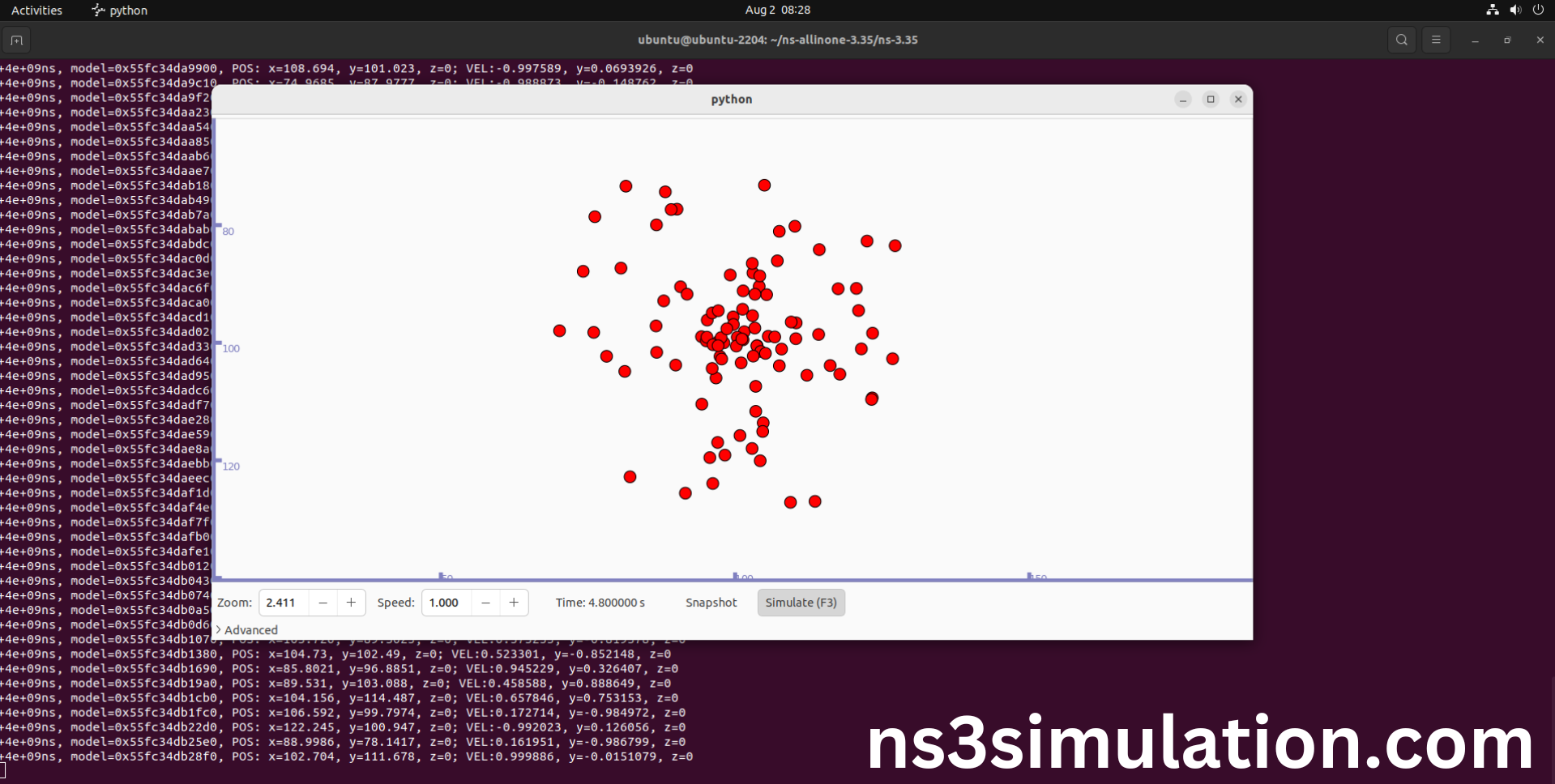The height and width of the screenshot is (784, 1555).
Task: Decrease zoom with the minus stepper
Action: pyautogui.click(x=323, y=603)
